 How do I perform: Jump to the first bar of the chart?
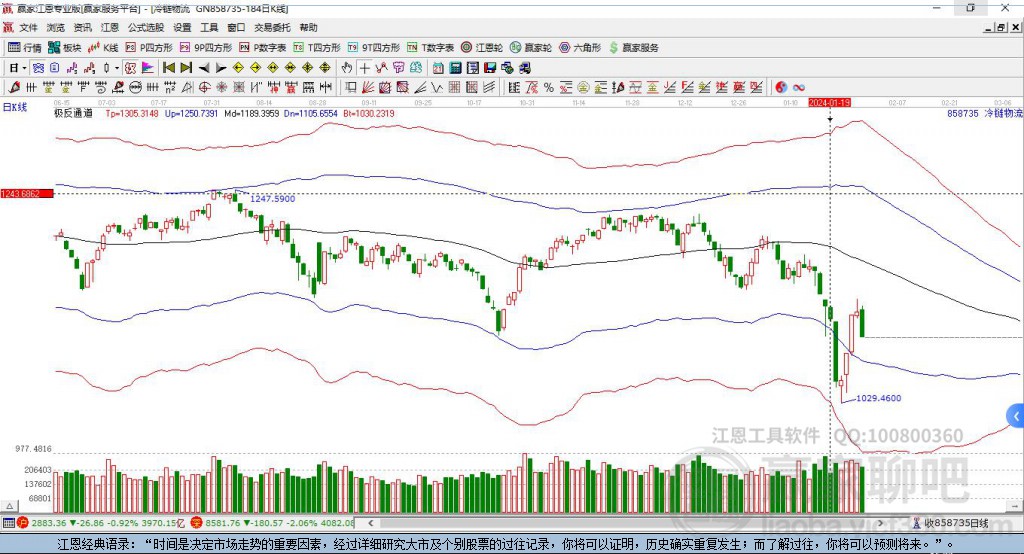[168, 68]
